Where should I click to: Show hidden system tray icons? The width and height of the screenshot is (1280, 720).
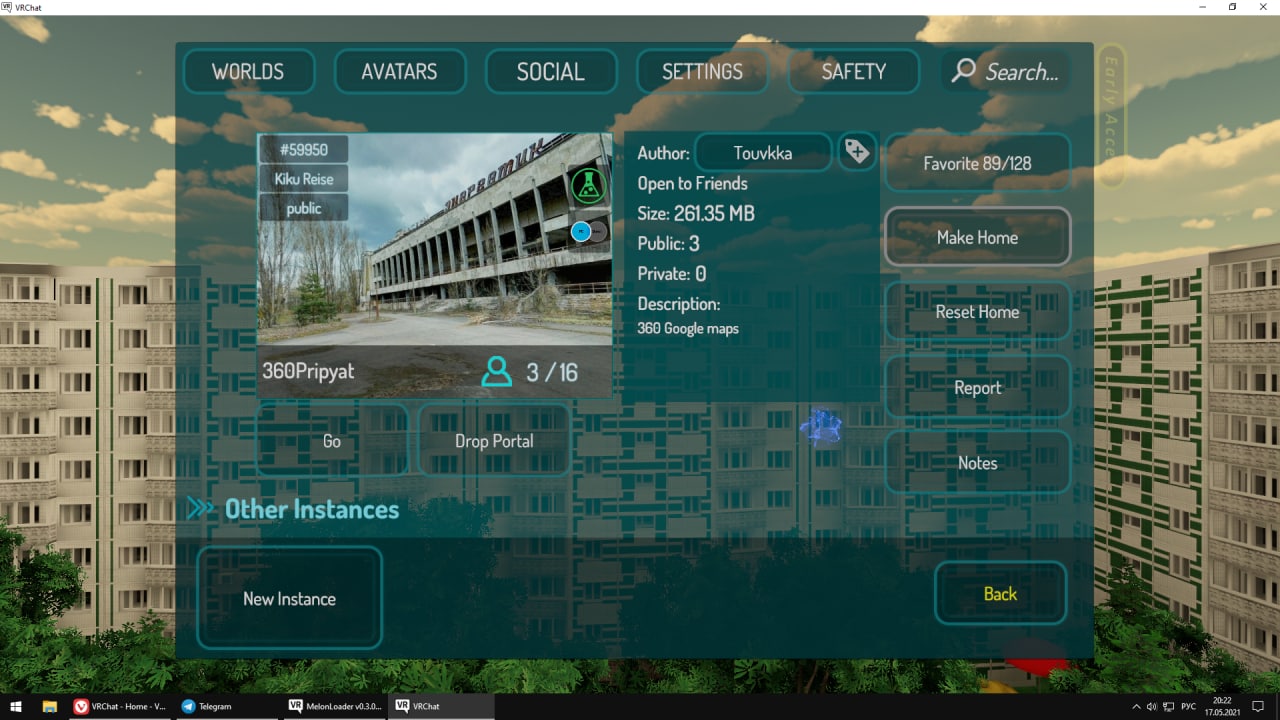(x=1137, y=706)
